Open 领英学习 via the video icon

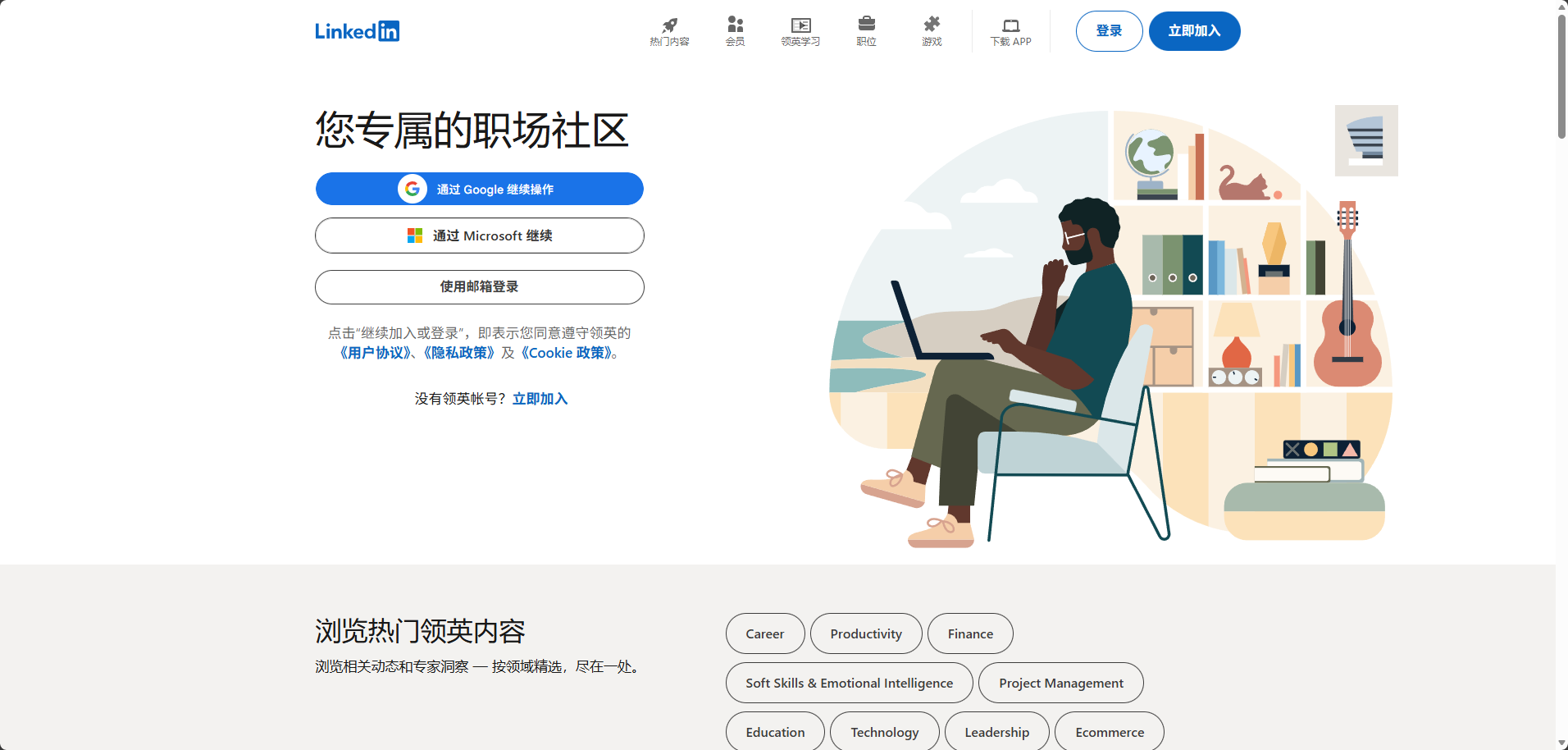pyautogui.click(x=800, y=31)
